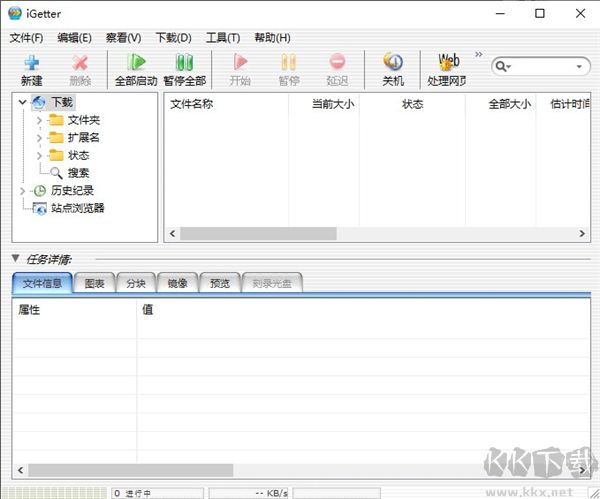The image size is (600, 499).
Task: Show more toolbar items via double chevron
Action: 479,54
